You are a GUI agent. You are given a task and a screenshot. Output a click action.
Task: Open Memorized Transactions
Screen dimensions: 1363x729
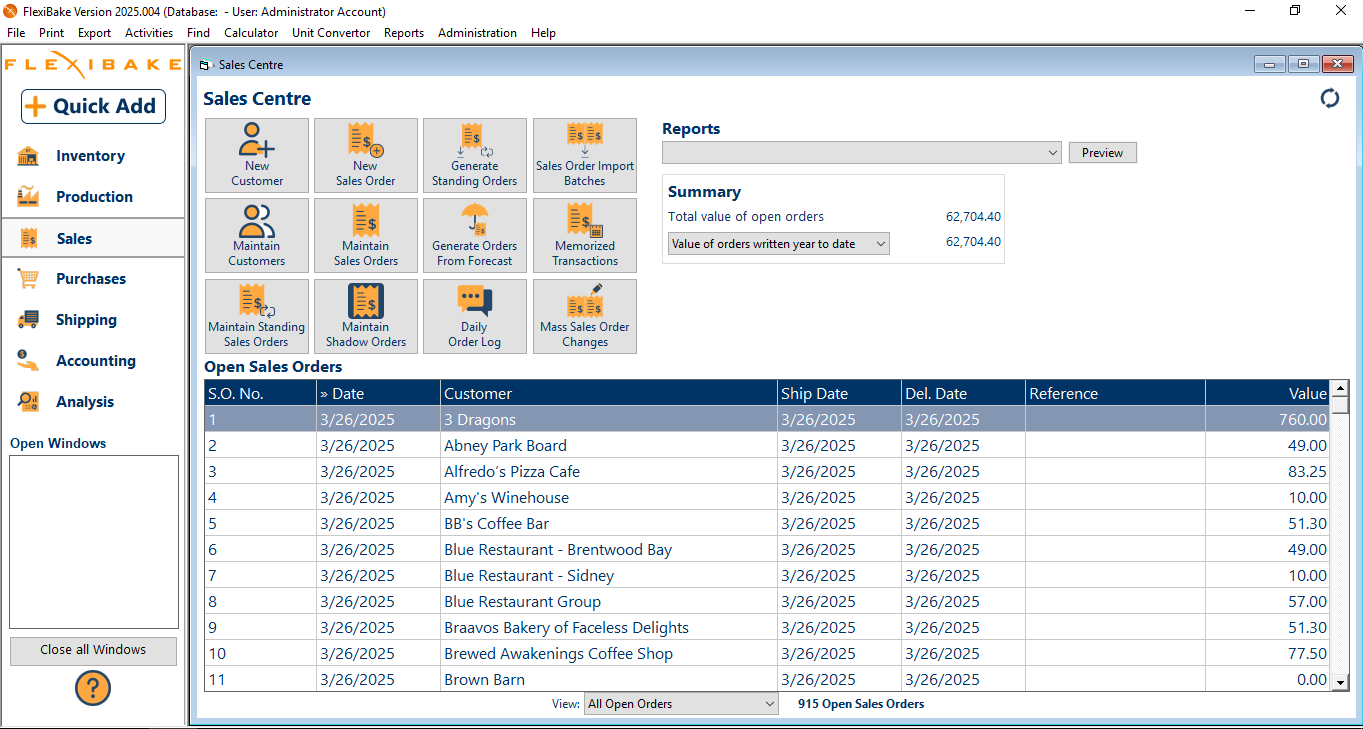coord(585,235)
